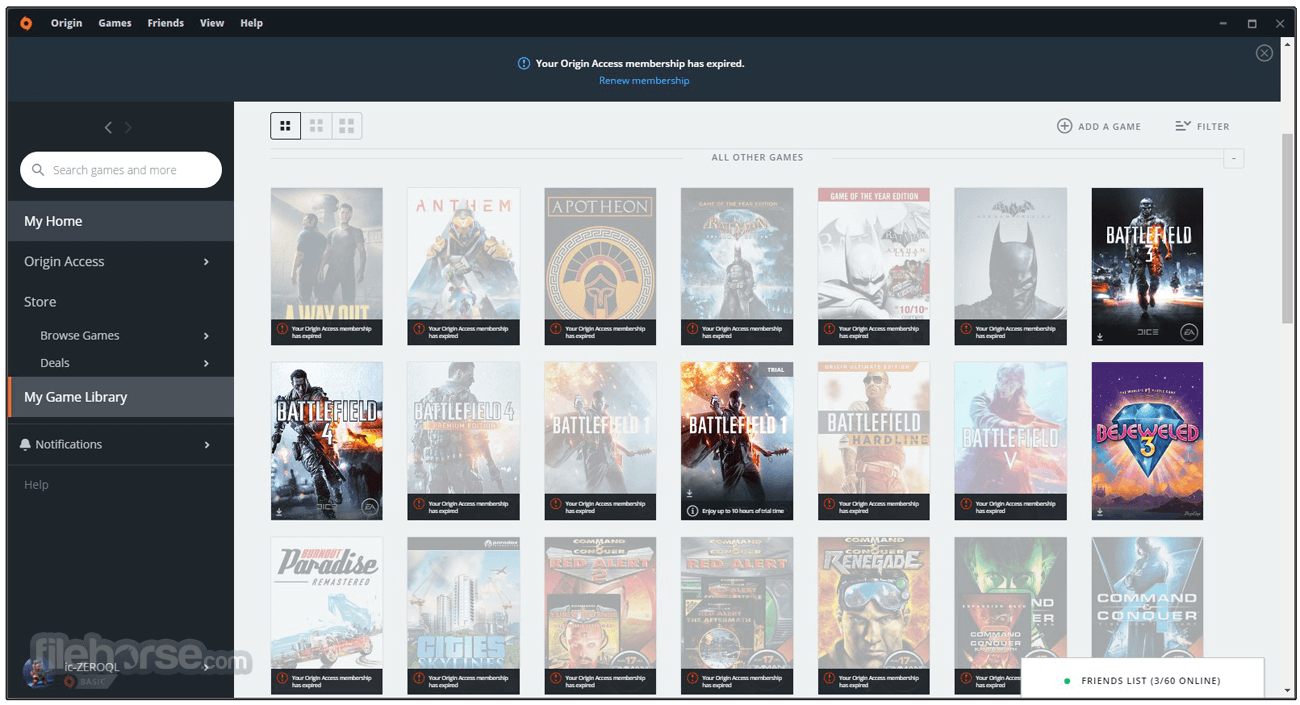Select Battlefield Hardline tile
1300x705 pixels.
(874, 441)
